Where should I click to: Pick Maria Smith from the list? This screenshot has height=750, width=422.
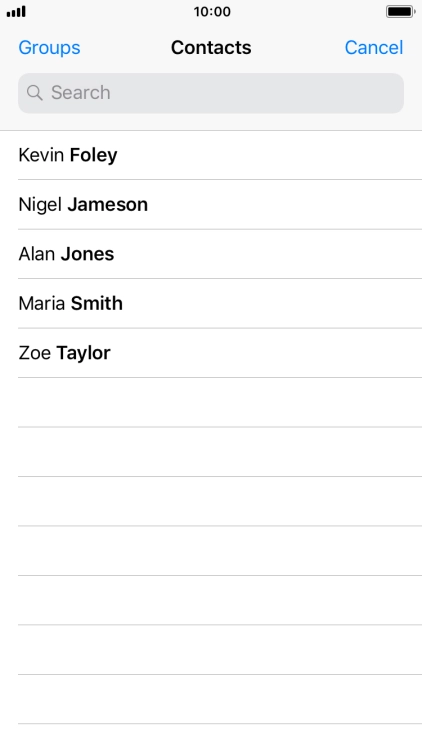pyautogui.click(x=211, y=303)
